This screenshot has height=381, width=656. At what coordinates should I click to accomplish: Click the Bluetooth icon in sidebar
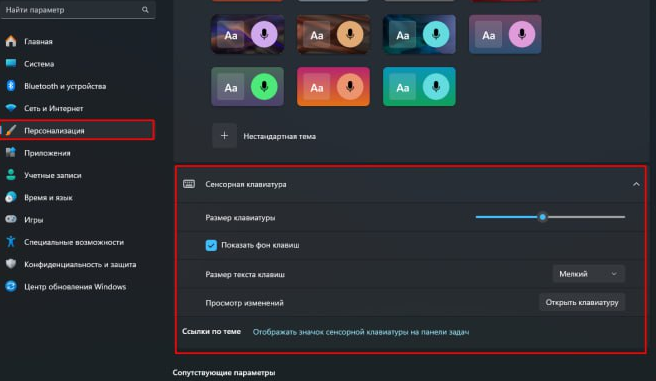(x=11, y=86)
